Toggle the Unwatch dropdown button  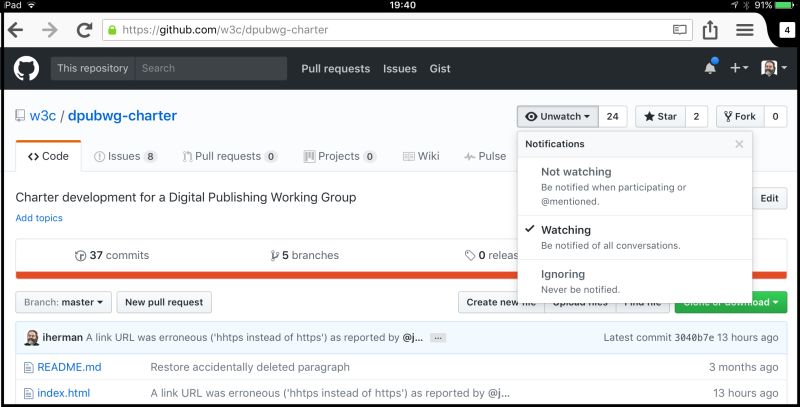pos(558,116)
